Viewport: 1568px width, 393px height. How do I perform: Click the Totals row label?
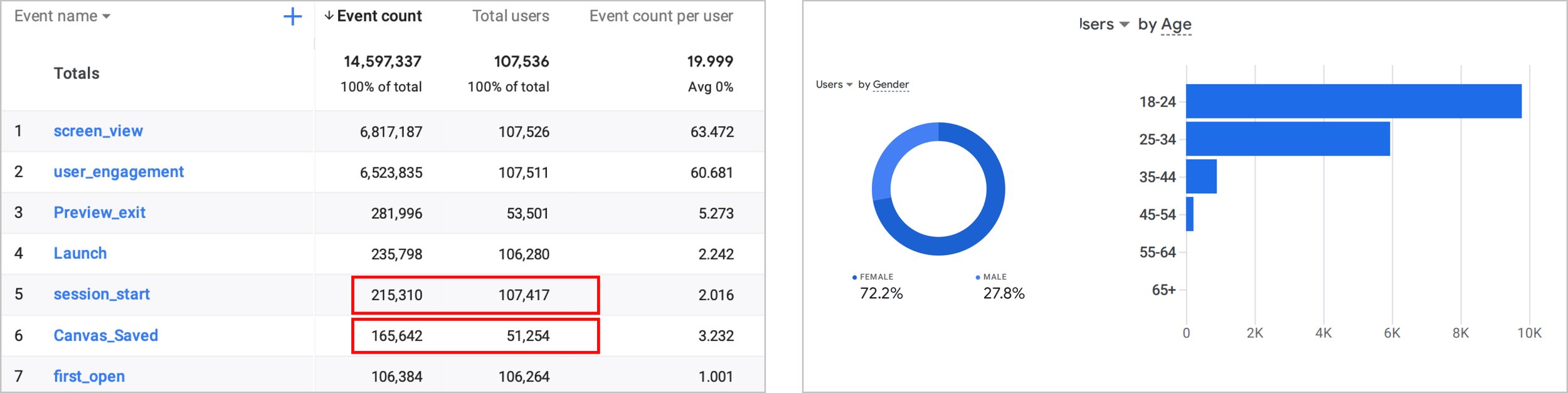pos(77,73)
